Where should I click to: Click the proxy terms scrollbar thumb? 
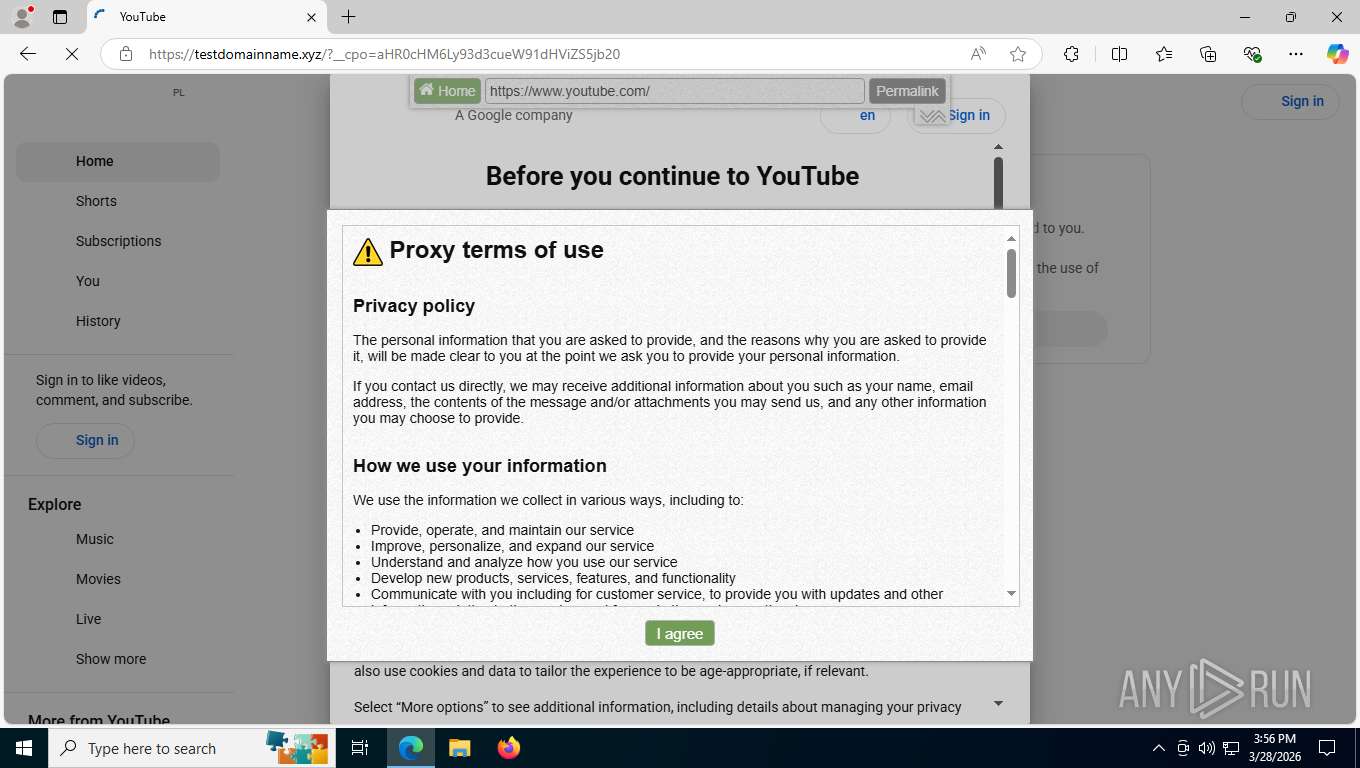(x=1011, y=273)
